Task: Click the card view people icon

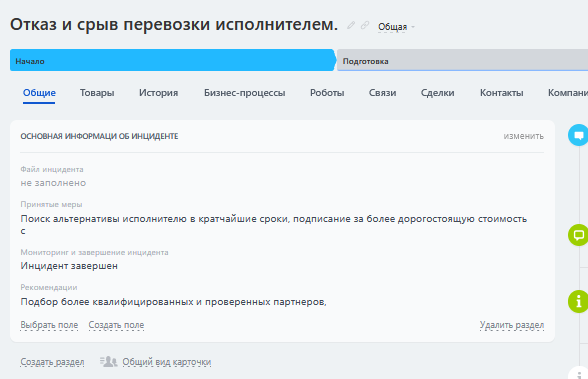Action: [x=108, y=361]
